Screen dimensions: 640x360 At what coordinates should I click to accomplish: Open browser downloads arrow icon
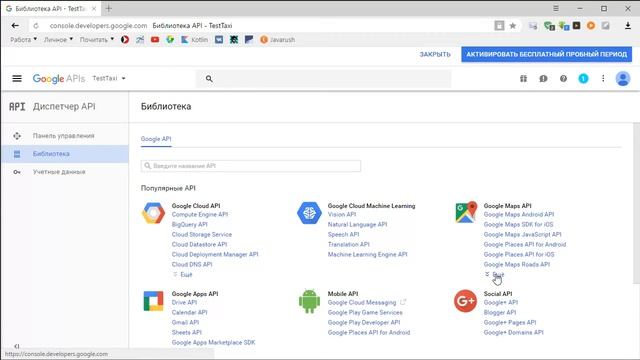[x=628, y=26]
